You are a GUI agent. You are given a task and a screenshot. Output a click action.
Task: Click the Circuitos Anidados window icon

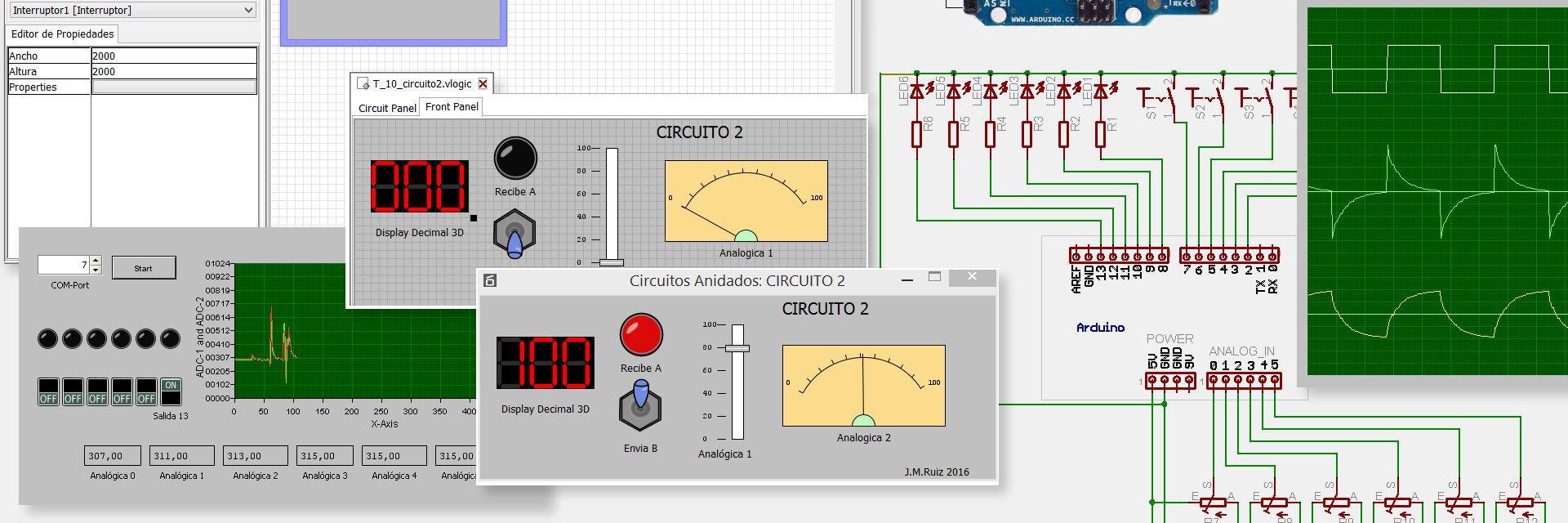tap(490, 280)
